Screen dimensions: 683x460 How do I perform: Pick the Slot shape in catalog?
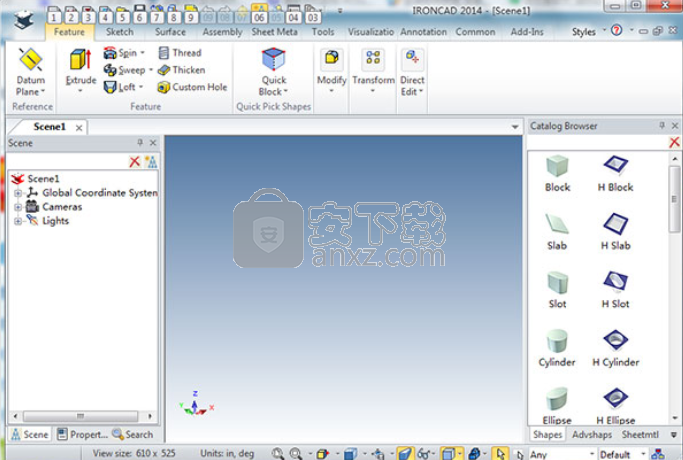click(x=557, y=290)
